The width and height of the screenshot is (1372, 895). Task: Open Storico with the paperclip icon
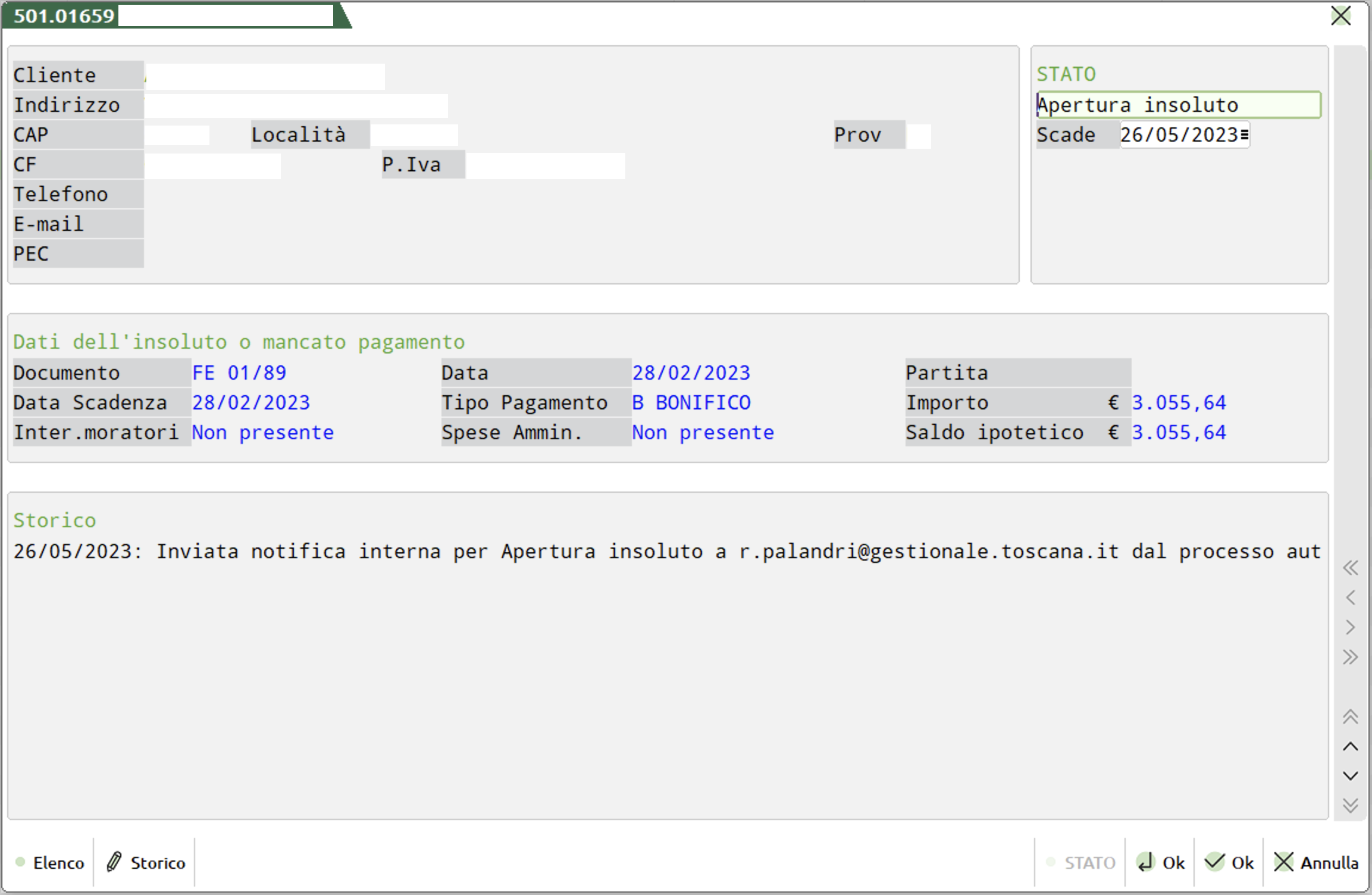pyautogui.click(x=146, y=862)
